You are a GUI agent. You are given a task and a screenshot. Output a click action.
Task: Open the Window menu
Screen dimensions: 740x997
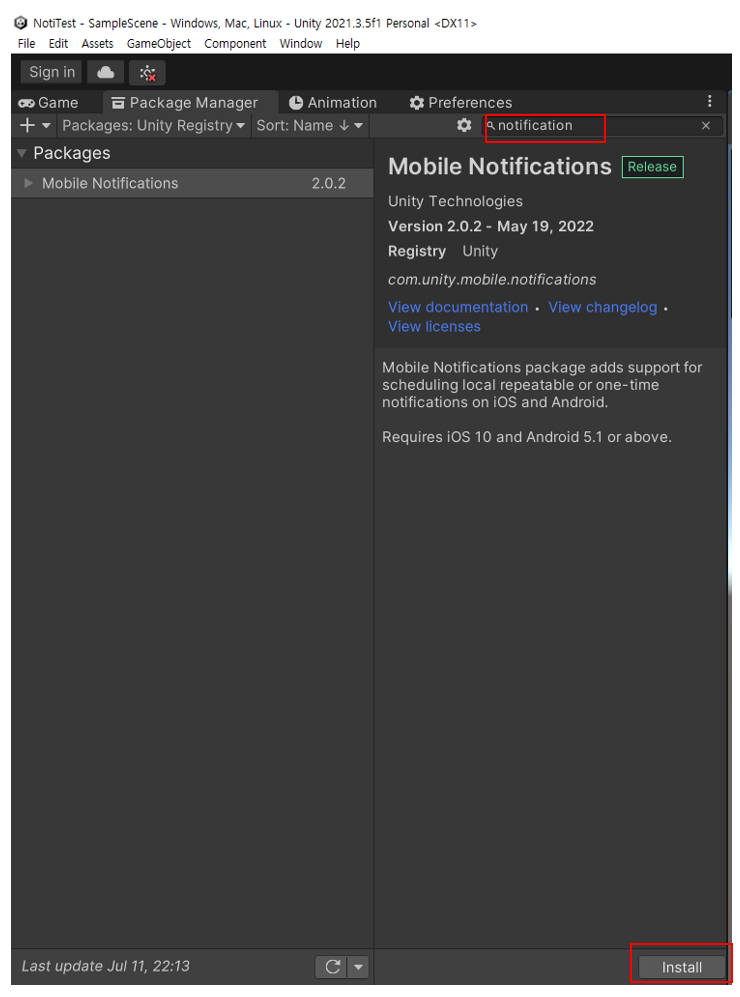tap(301, 43)
